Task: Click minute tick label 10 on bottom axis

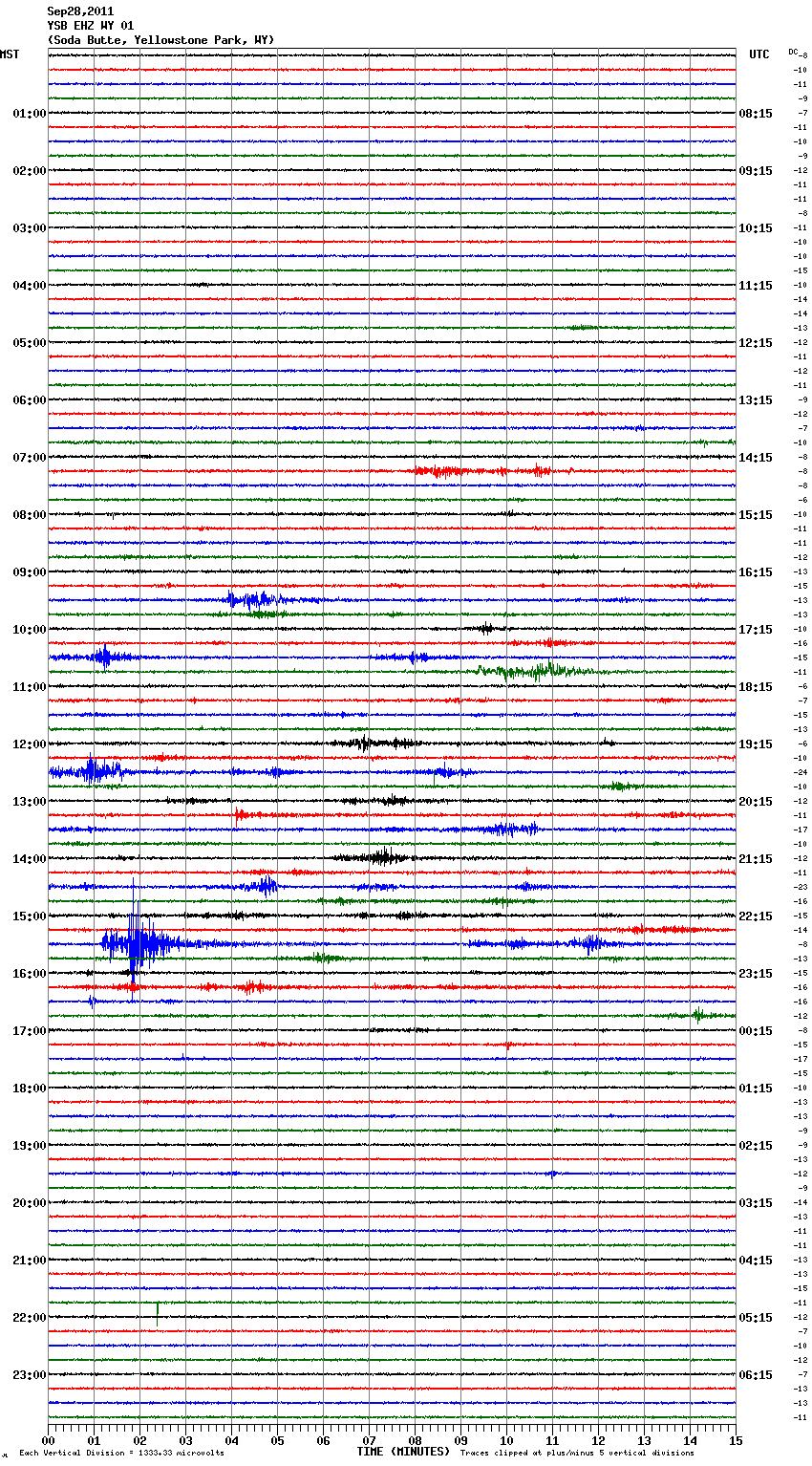Action: pyautogui.click(x=506, y=1440)
